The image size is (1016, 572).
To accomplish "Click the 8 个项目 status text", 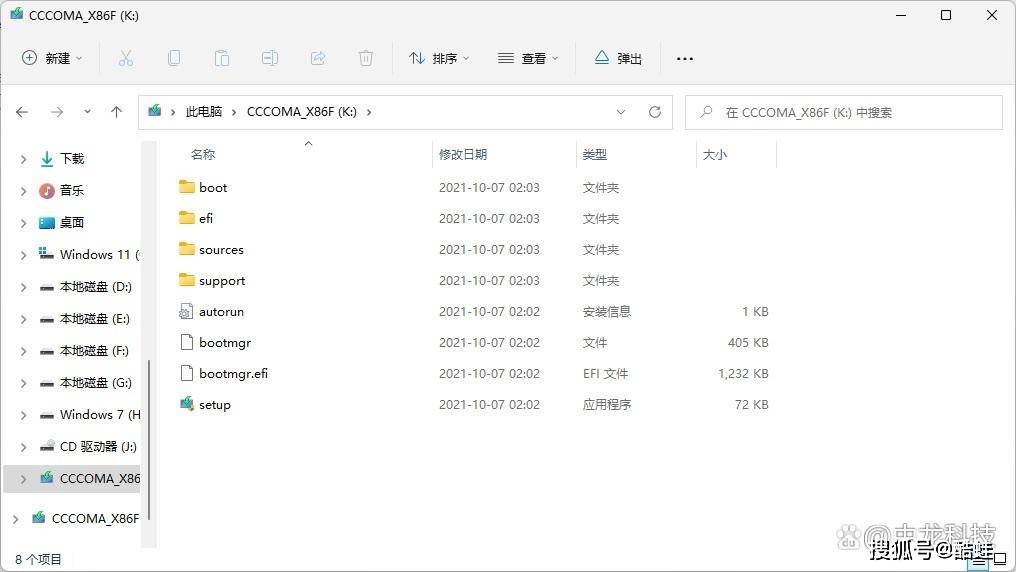I will click(x=38, y=559).
